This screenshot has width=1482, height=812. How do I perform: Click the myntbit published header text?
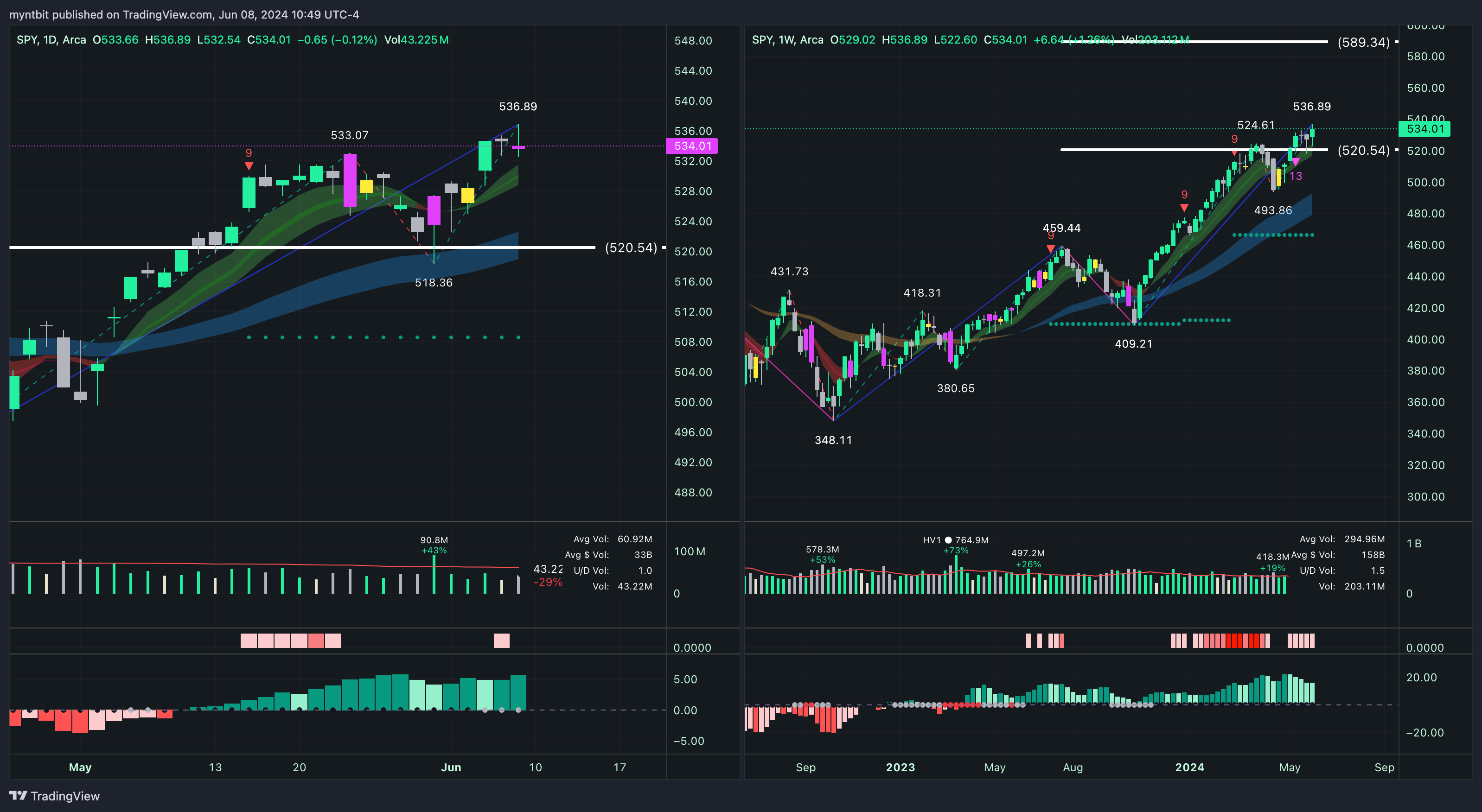coord(184,14)
